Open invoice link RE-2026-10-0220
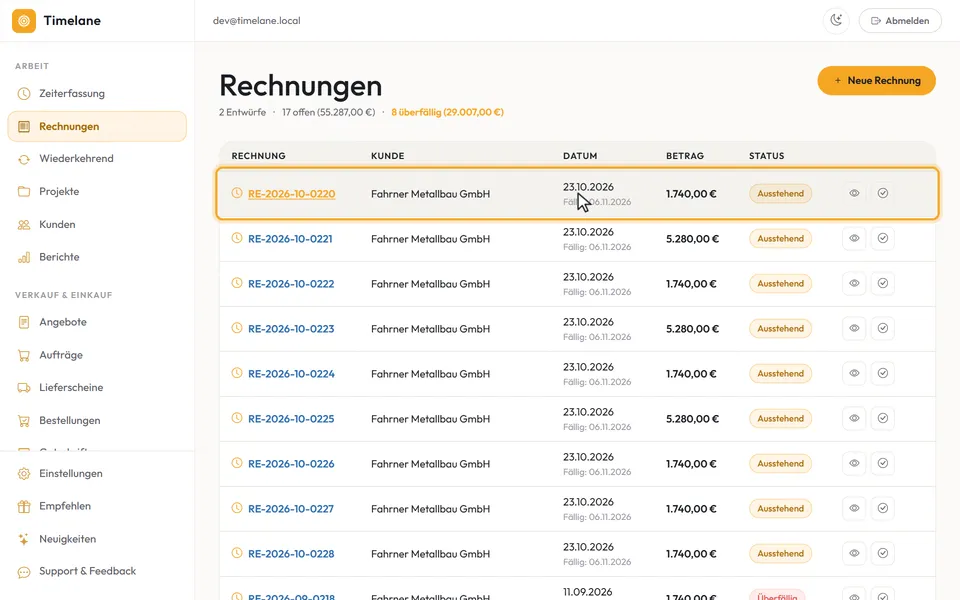The width and height of the screenshot is (960, 600). point(291,194)
